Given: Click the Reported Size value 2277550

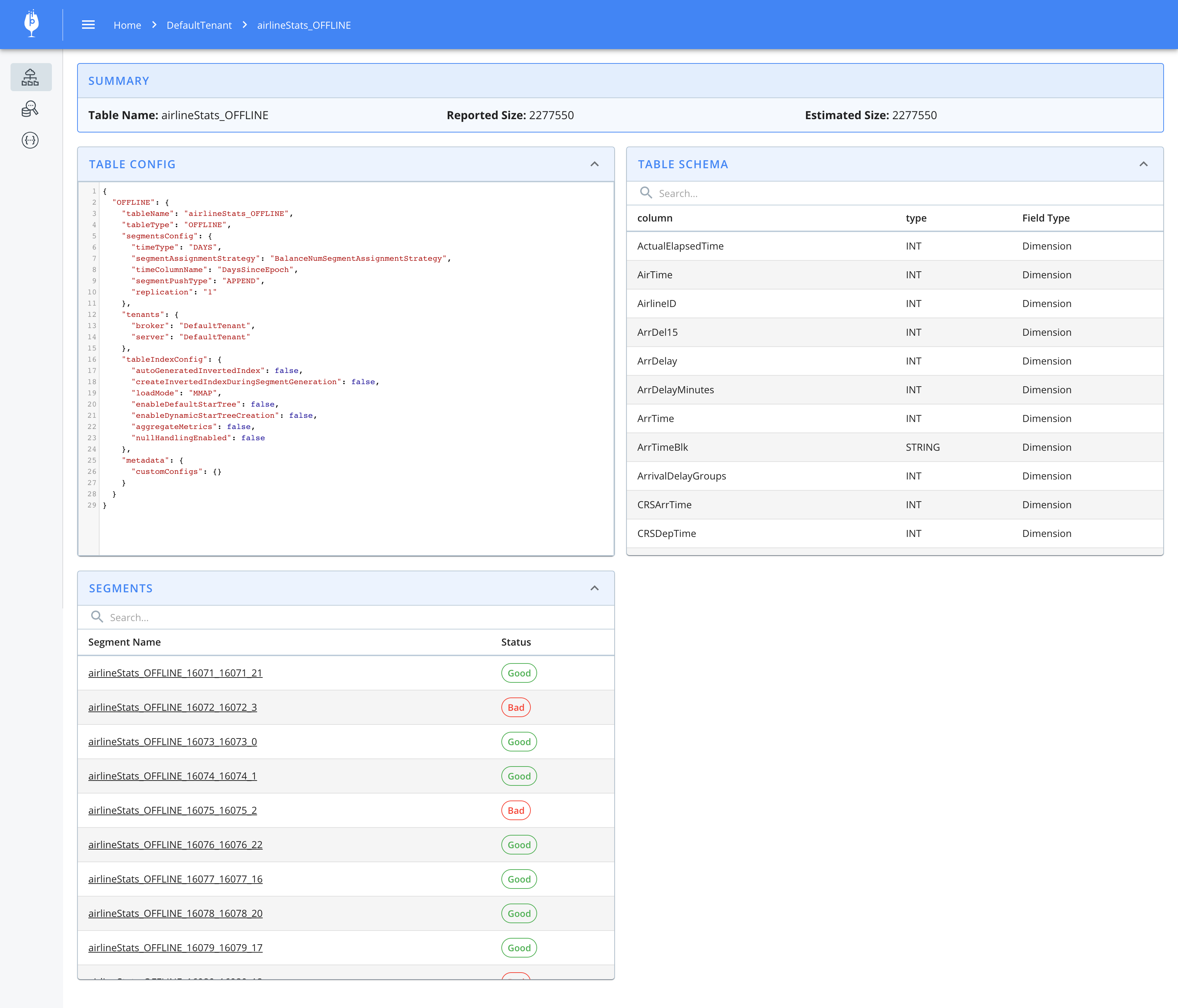Looking at the screenshot, I should (551, 115).
